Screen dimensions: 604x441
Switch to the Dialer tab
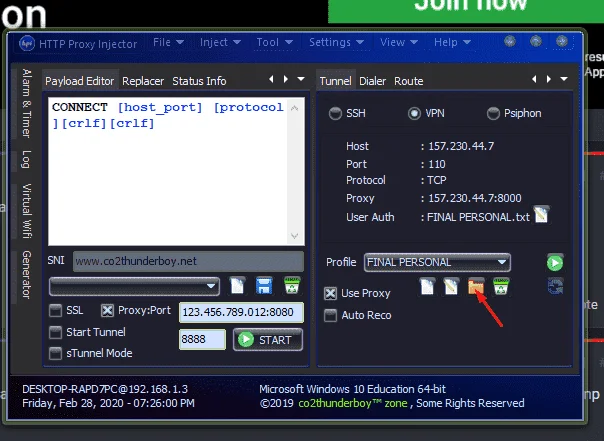pyautogui.click(x=372, y=81)
